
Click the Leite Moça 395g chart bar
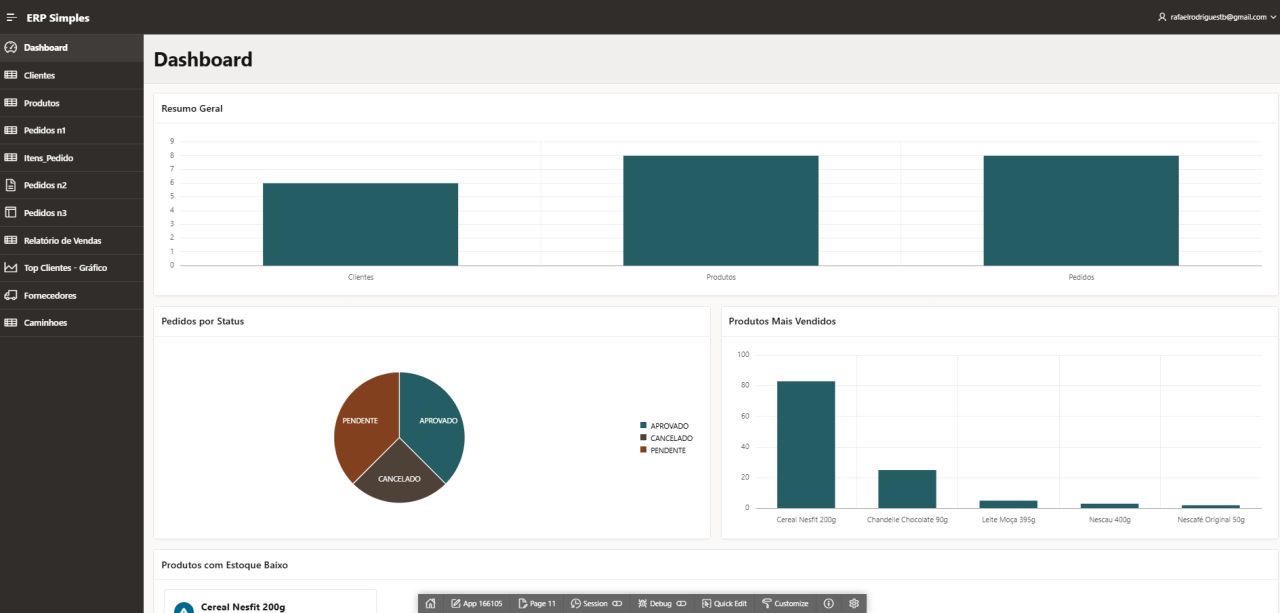[1008, 504]
